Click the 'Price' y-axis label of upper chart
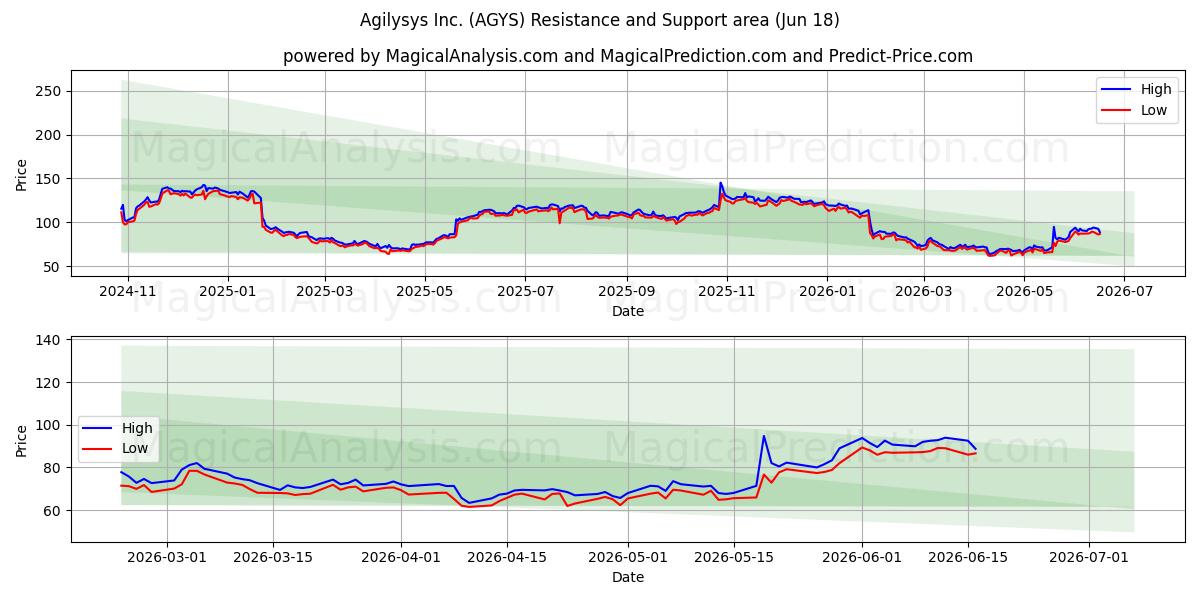Viewport: 1200px width, 600px height. (x=22, y=176)
